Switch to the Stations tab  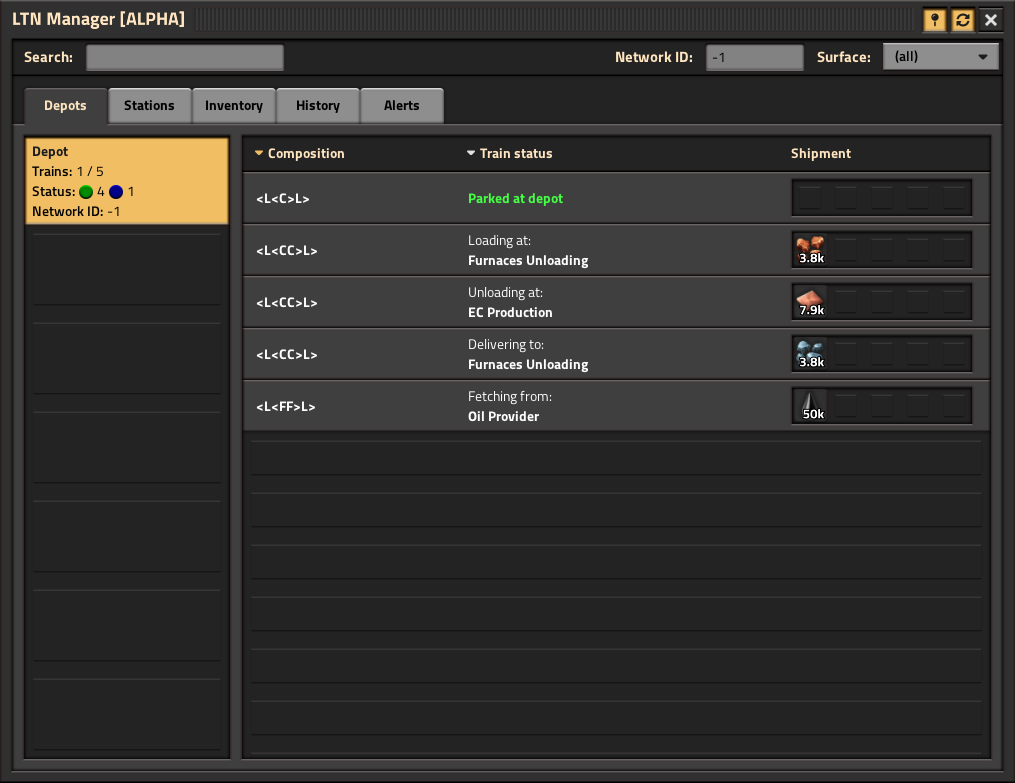(149, 105)
